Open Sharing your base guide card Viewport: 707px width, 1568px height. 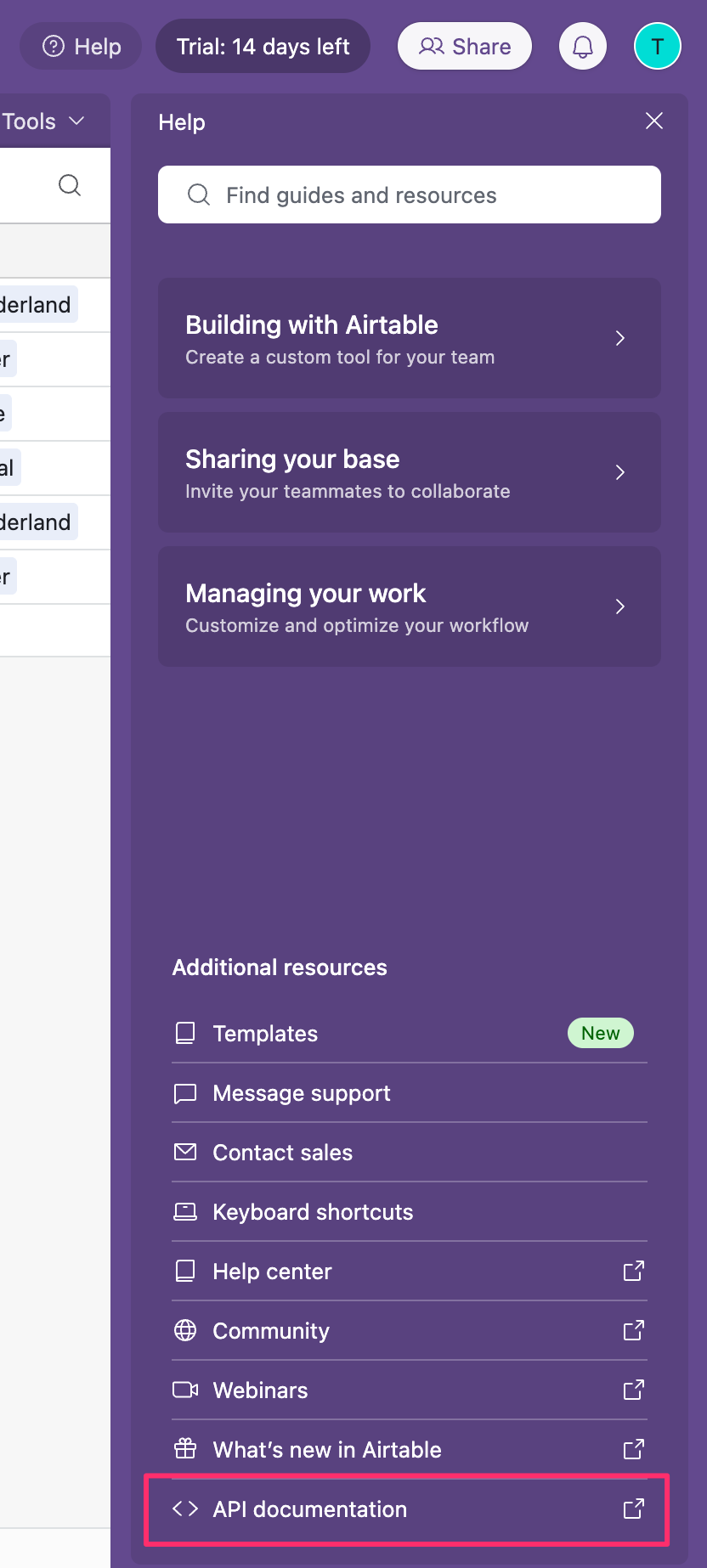410,472
